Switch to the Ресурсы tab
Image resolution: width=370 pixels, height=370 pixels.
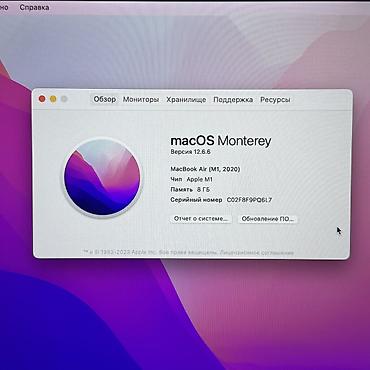click(275, 100)
